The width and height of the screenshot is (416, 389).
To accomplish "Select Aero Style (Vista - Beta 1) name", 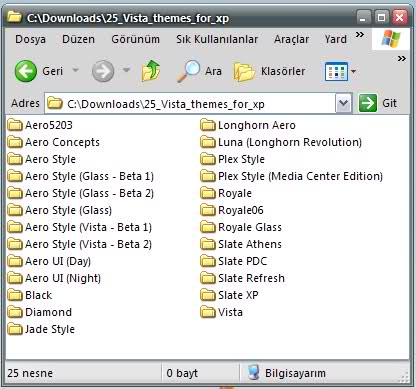I will pyautogui.click(x=88, y=227).
